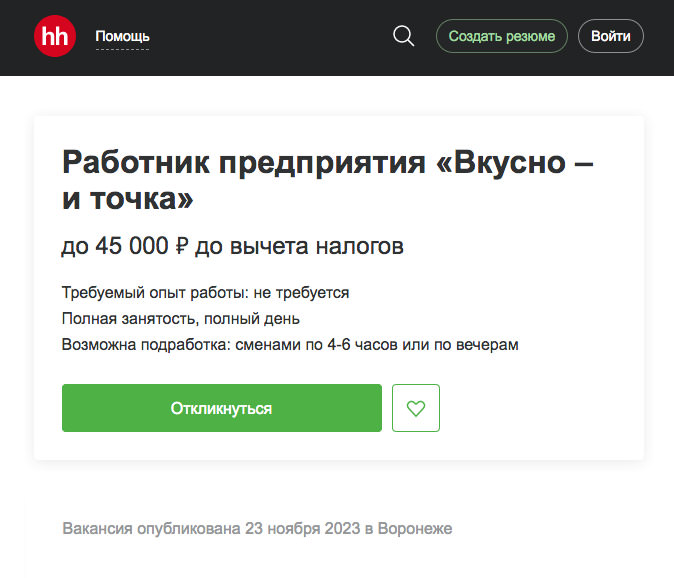Screen dimensions: 674x578
Task: Open the Помощь menu
Action: (123, 36)
